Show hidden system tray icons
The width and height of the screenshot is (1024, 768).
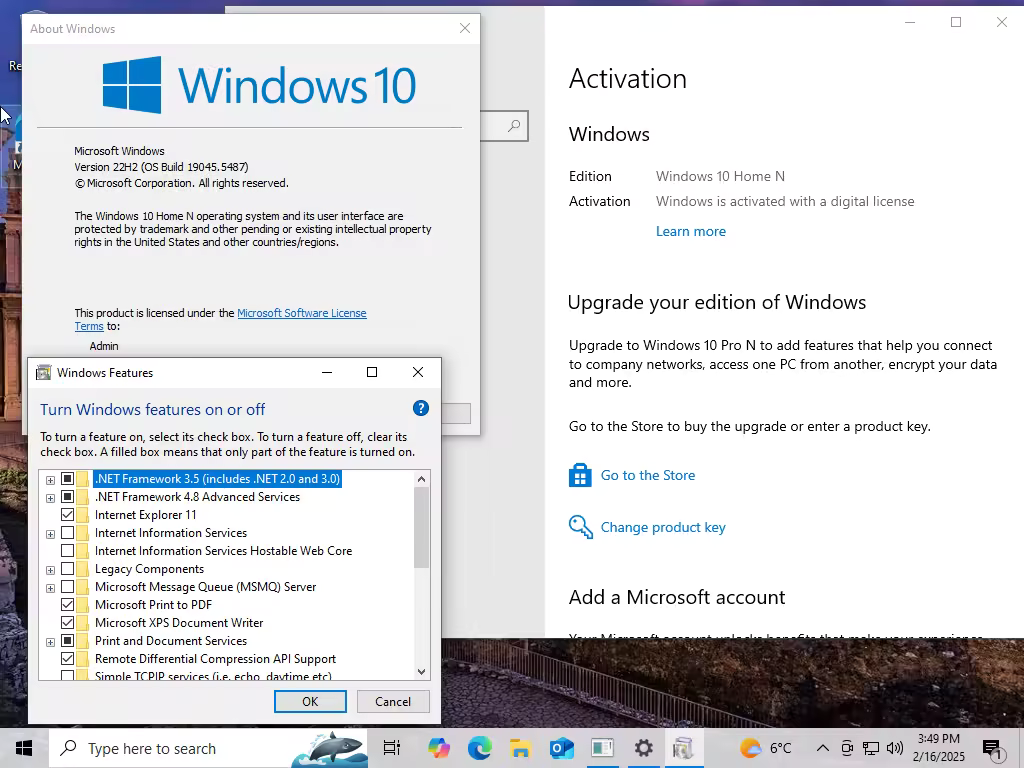(x=823, y=748)
